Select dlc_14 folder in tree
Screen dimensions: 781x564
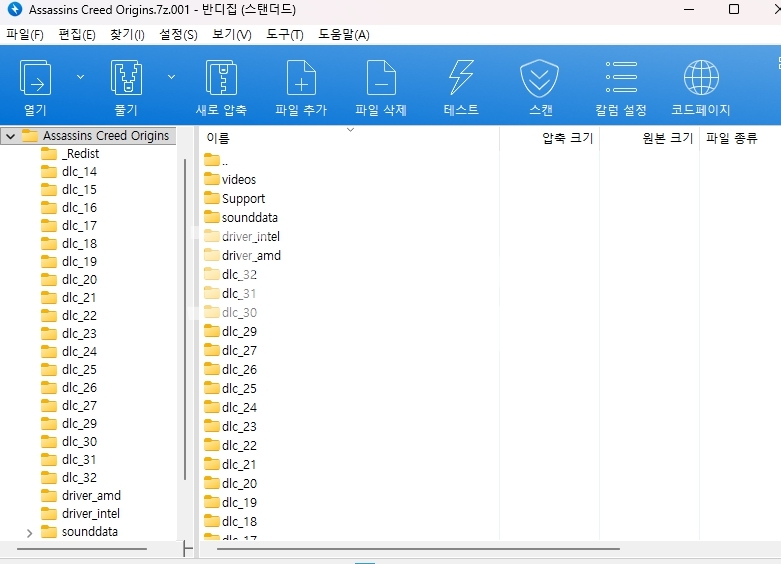tap(69, 172)
